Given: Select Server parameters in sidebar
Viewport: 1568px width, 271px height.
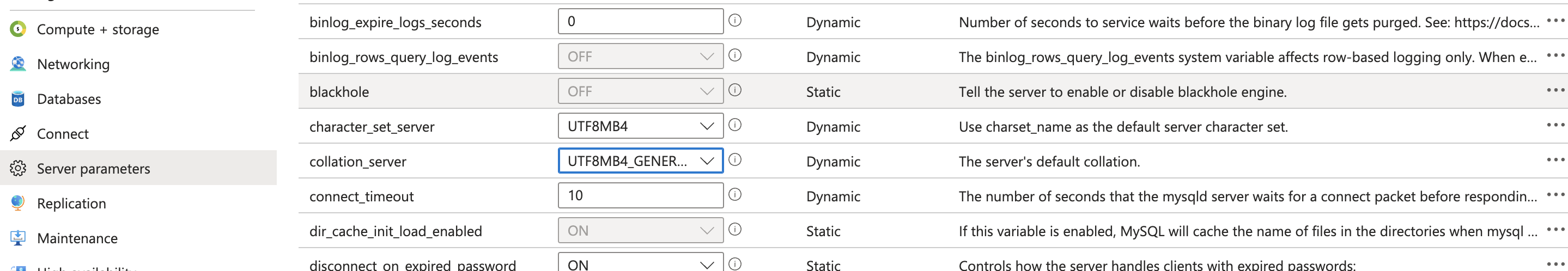Looking at the screenshot, I should coord(139,168).
